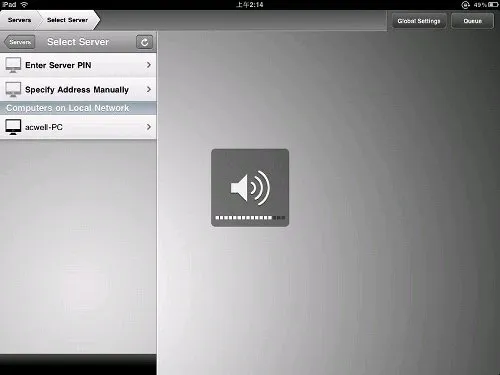
Task: Tap the battery icon in status bar
Action: [x=493, y=5]
